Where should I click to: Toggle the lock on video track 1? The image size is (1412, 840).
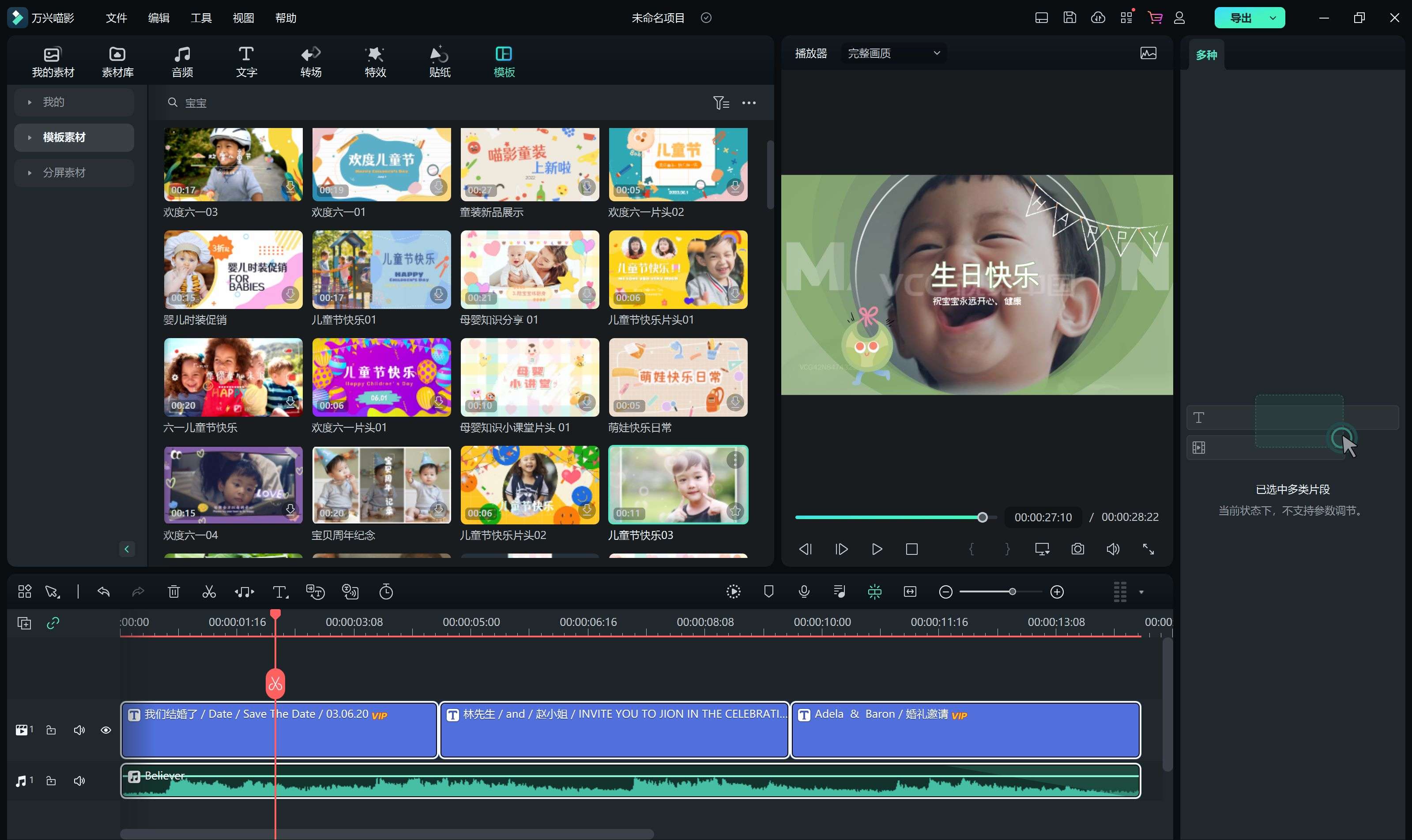(x=51, y=730)
